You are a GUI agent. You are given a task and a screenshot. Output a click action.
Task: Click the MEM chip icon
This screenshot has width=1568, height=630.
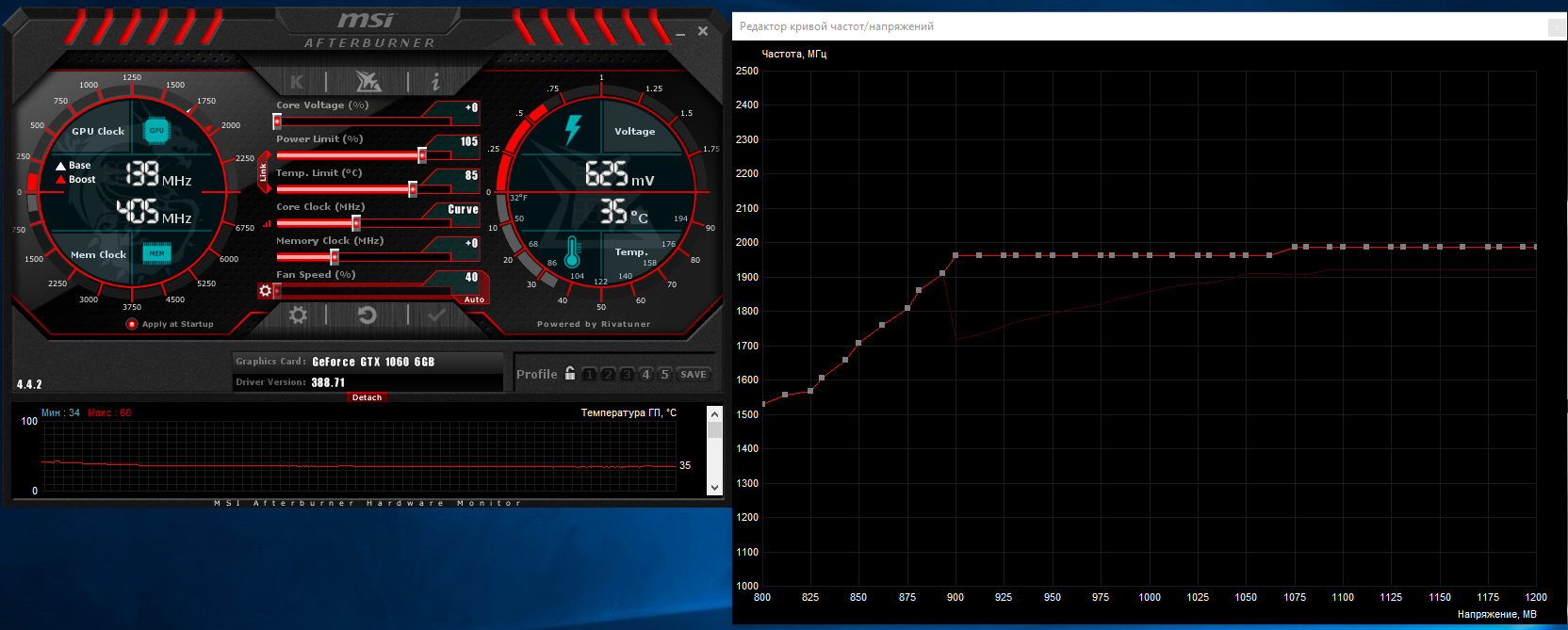click(x=156, y=253)
